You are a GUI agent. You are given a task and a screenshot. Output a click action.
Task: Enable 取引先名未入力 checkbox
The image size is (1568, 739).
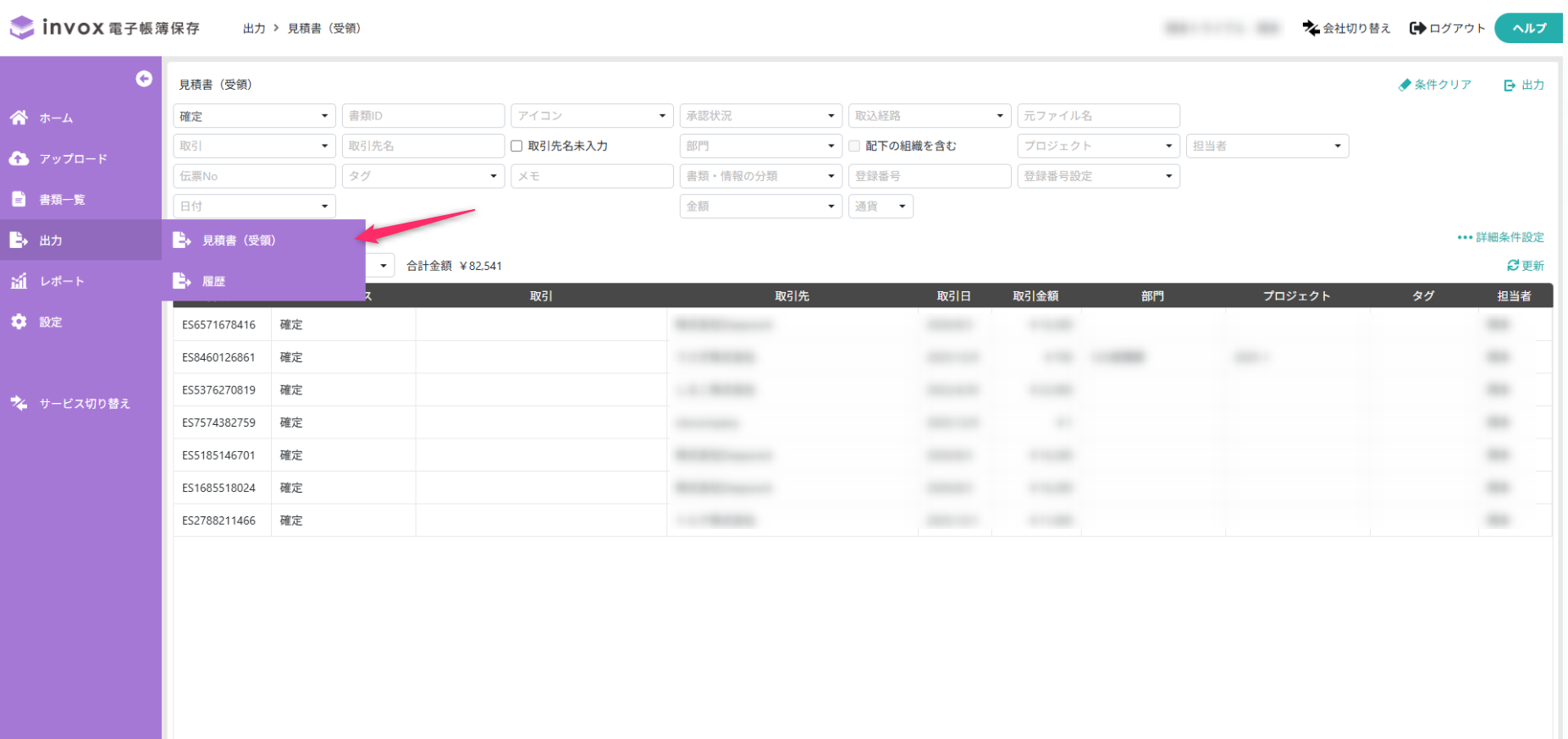pyautogui.click(x=516, y=146)
